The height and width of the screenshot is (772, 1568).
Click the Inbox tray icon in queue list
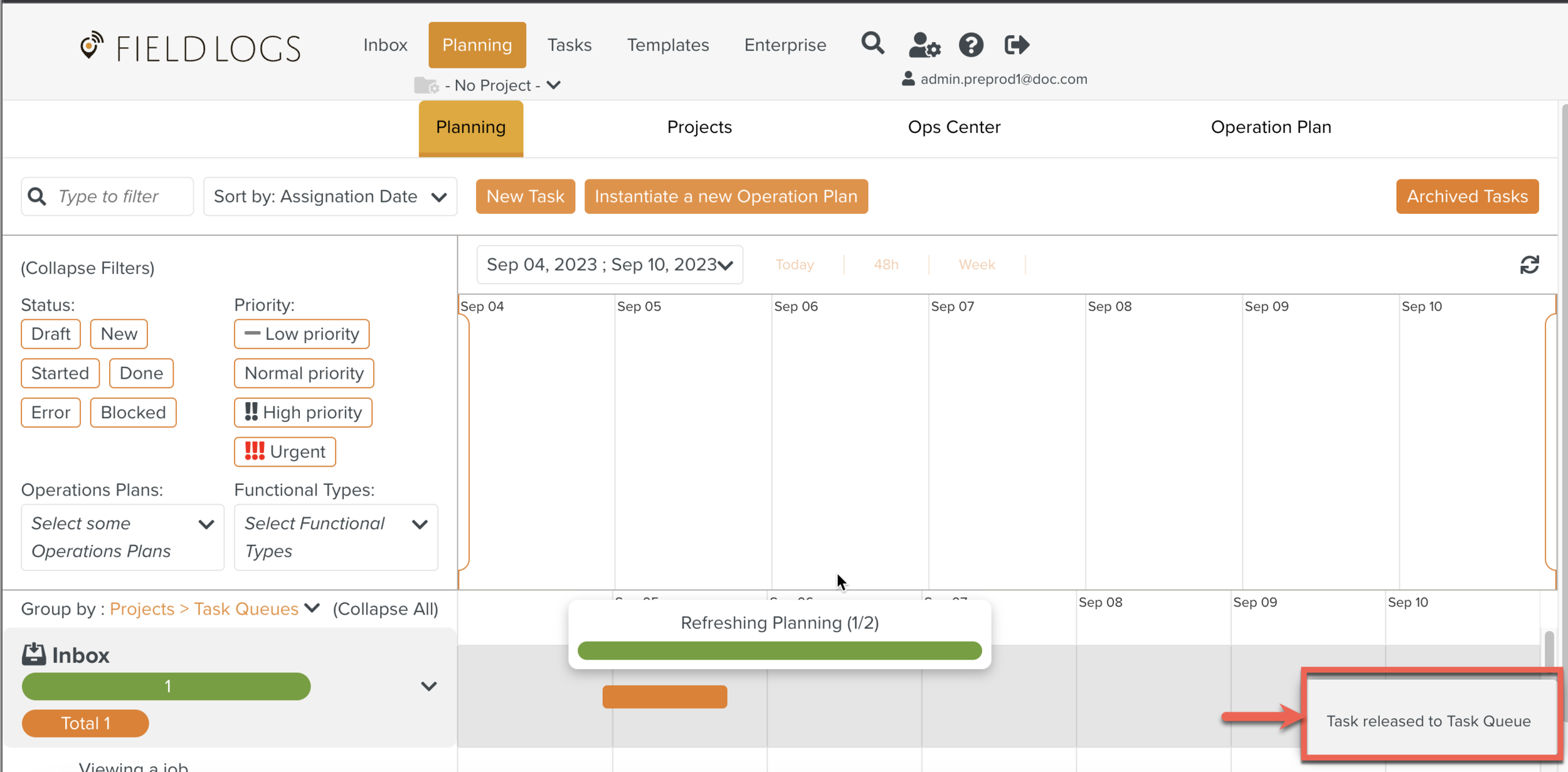click(x=34, y=654)
